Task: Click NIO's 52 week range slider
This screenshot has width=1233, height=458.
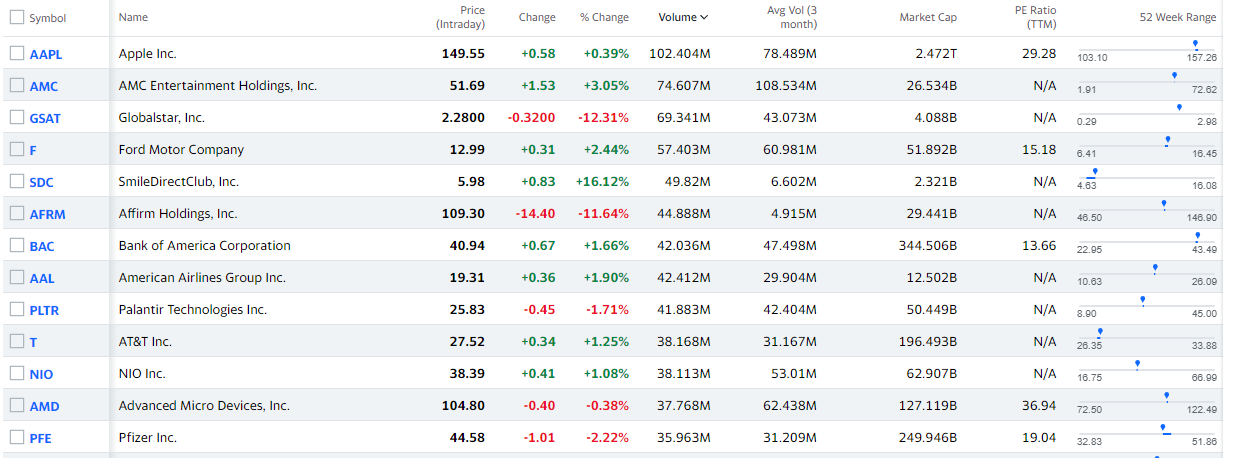Action: (1147, 370)
